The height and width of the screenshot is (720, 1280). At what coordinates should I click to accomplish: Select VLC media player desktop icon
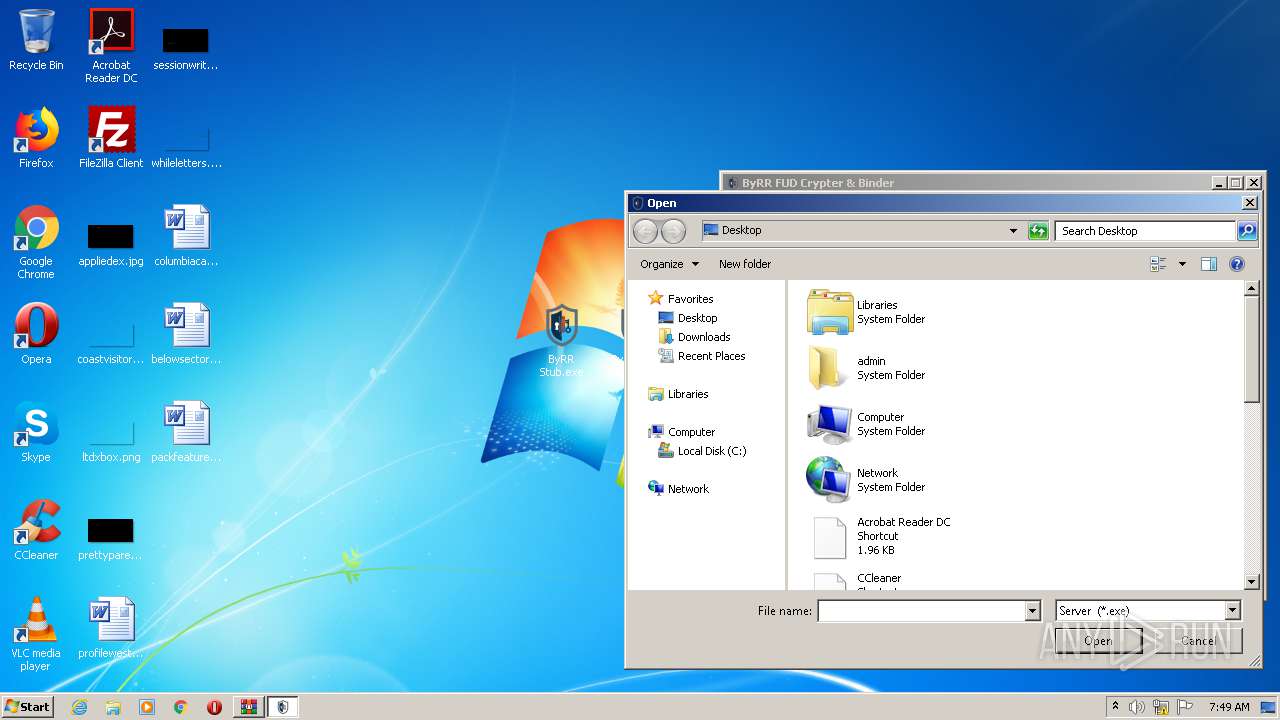pos(36,634)
